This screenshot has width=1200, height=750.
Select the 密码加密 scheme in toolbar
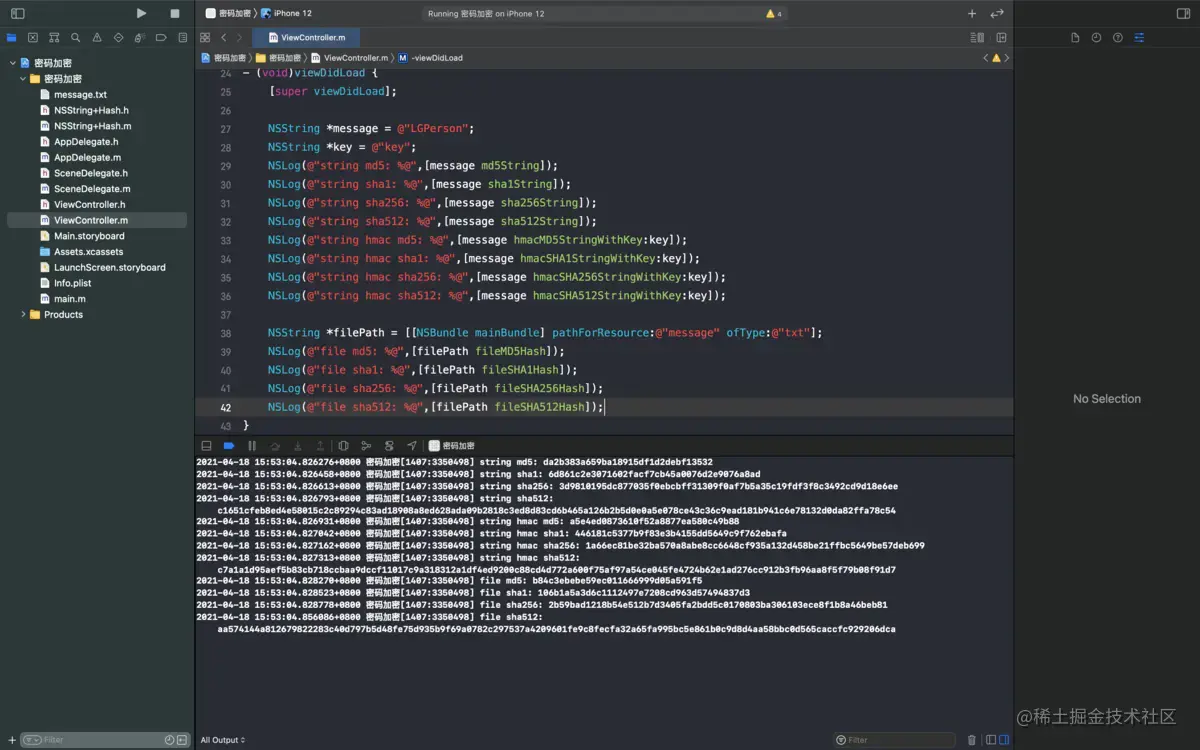click(228, 13)
